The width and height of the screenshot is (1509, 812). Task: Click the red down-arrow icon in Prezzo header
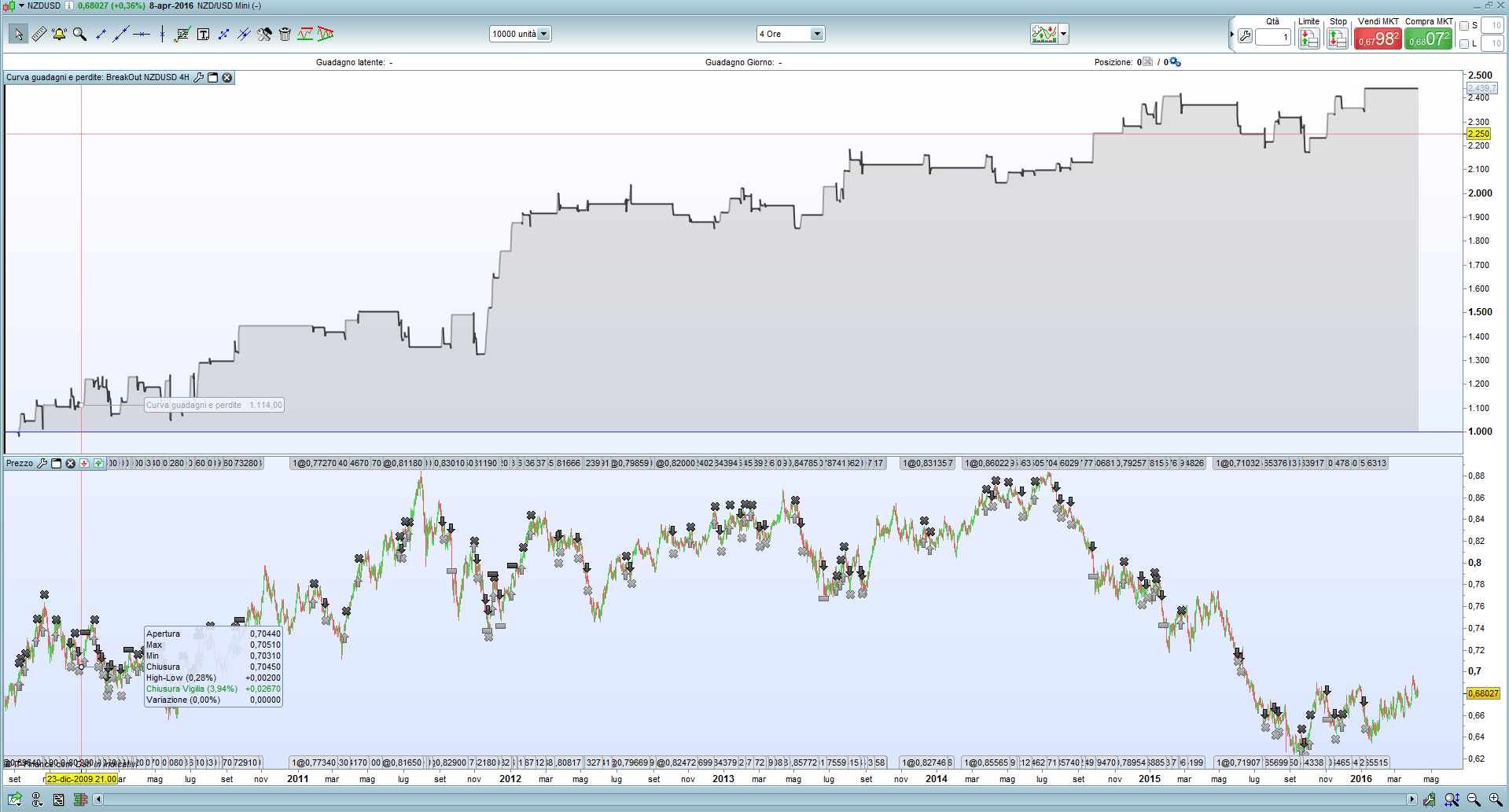84,463
